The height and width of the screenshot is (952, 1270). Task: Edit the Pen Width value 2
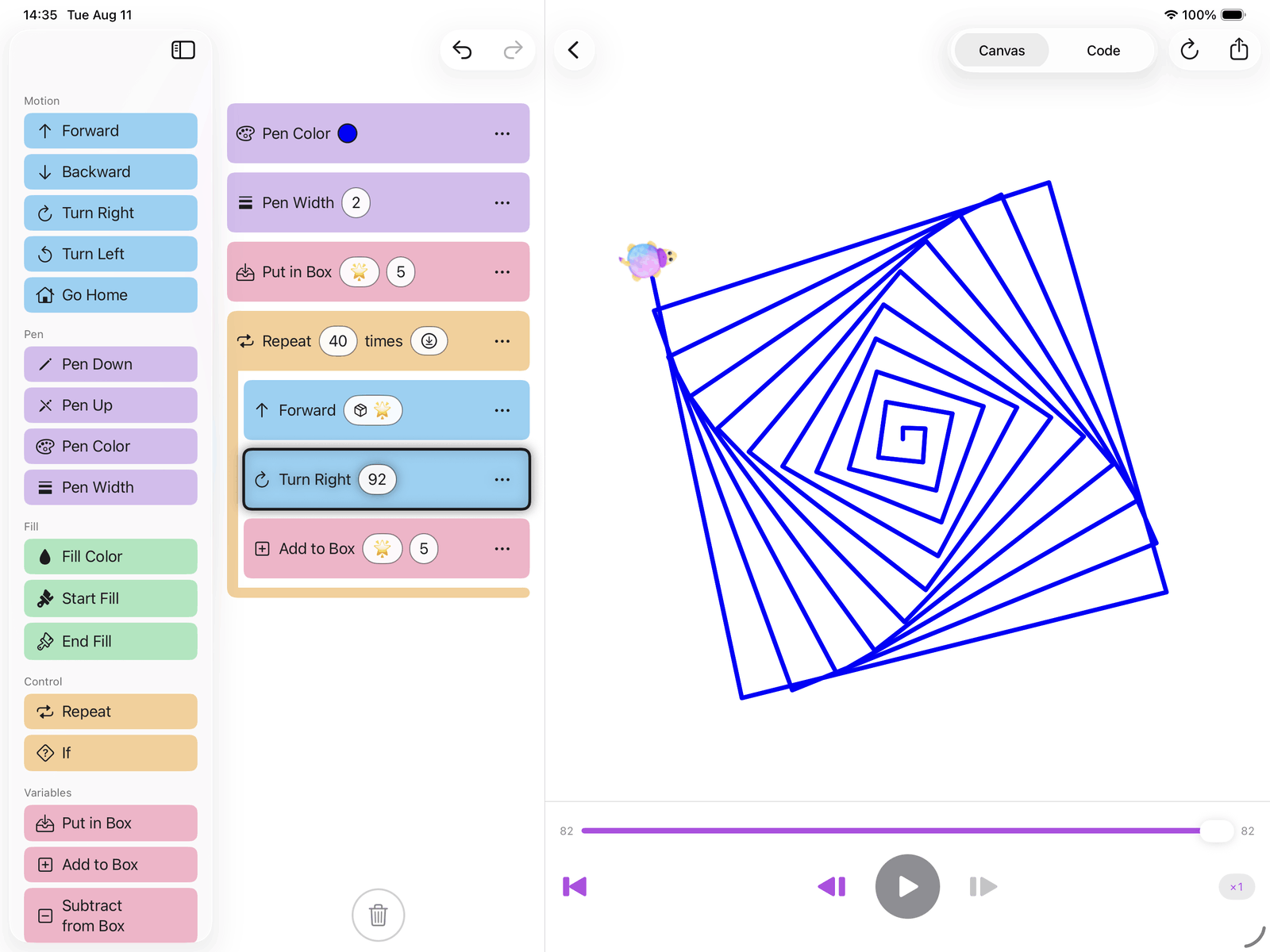pos(356,203)
